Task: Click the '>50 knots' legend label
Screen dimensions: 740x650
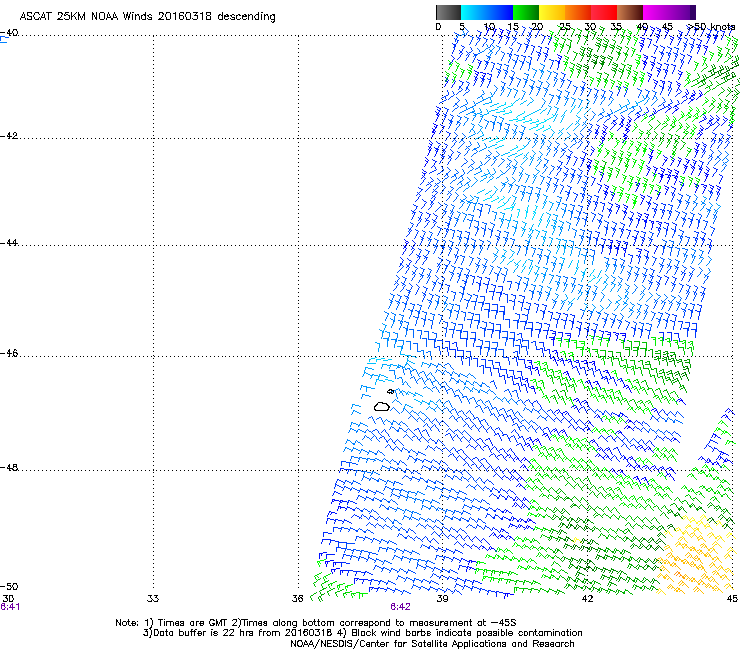Action: [711, 27]
